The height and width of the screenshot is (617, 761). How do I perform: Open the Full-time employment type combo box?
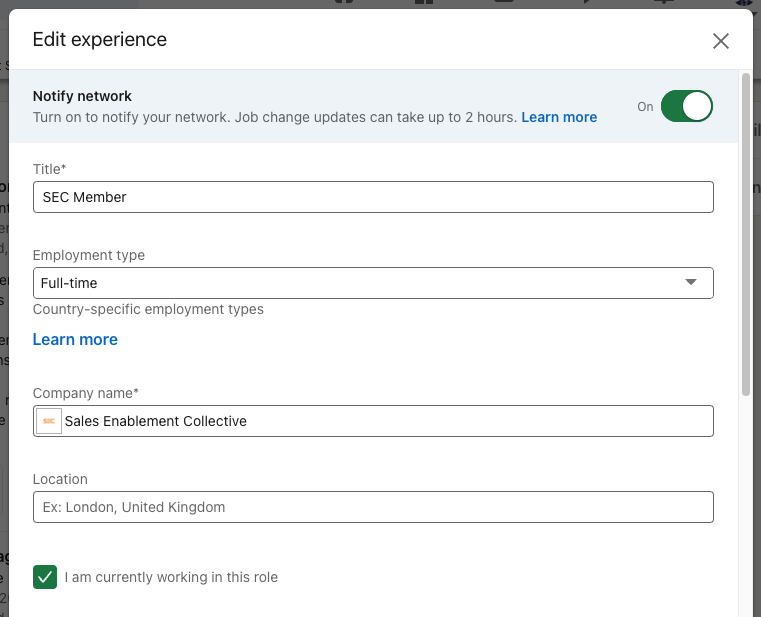[360, 283]
